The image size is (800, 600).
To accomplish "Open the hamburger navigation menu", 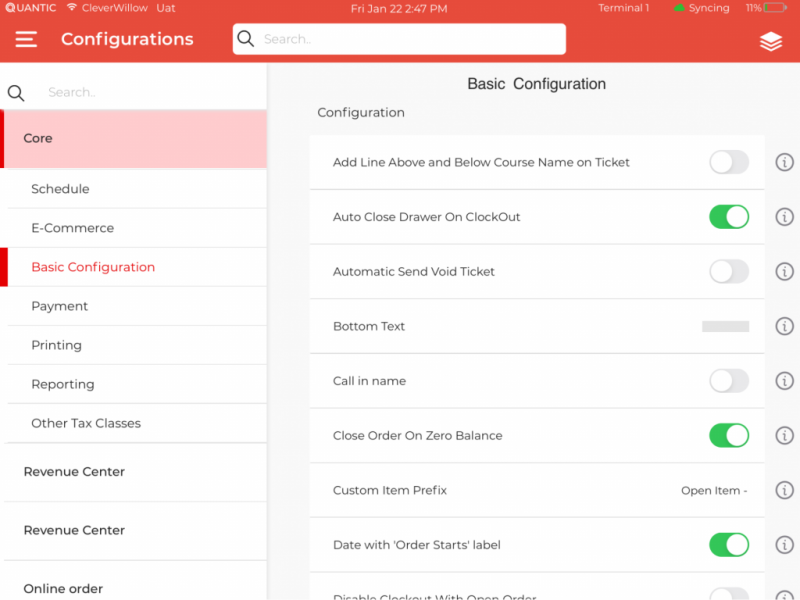I will pyautogui.click(x=26, y=39).
